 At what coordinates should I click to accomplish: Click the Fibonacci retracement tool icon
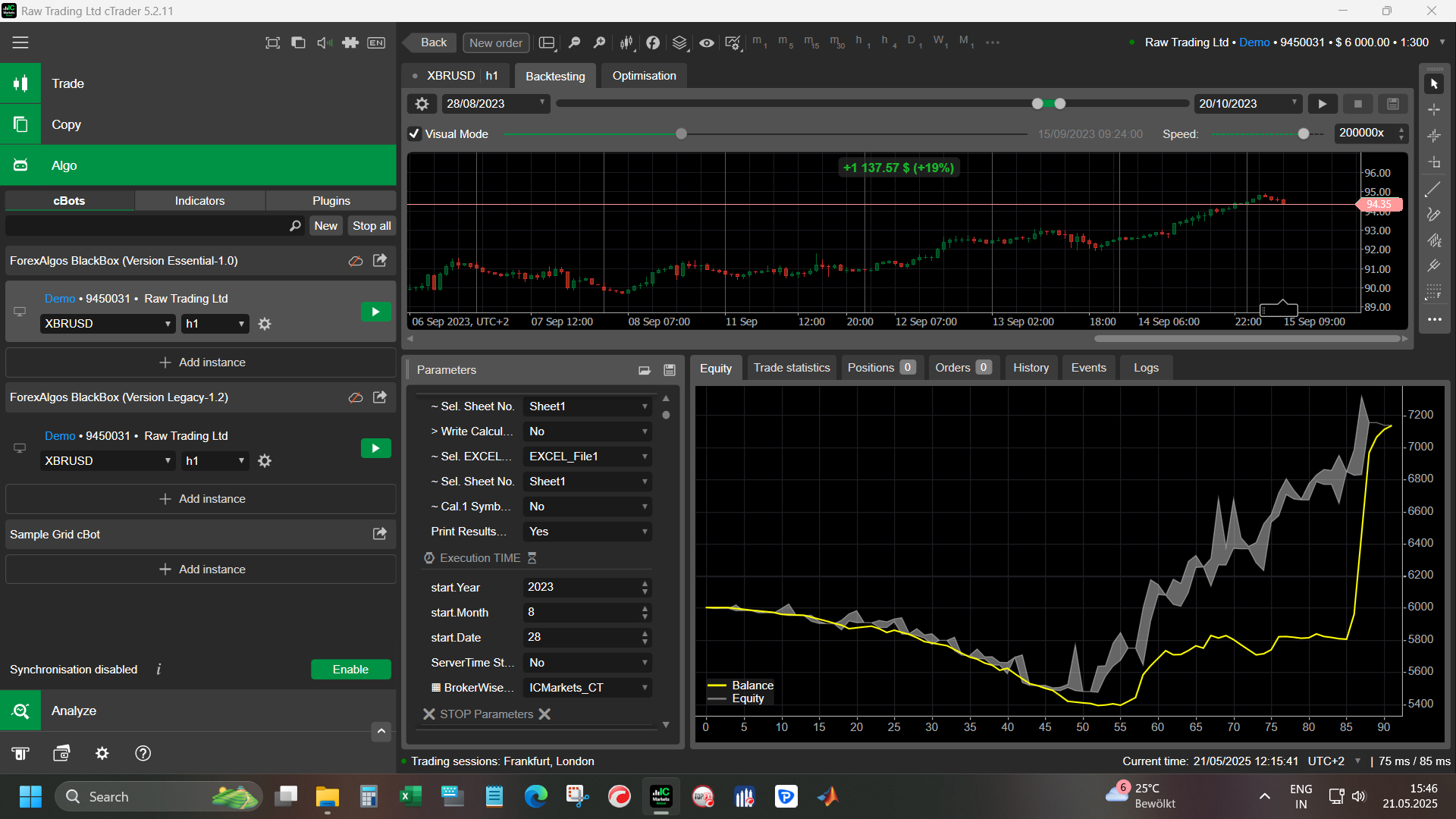click(1433, 292)
